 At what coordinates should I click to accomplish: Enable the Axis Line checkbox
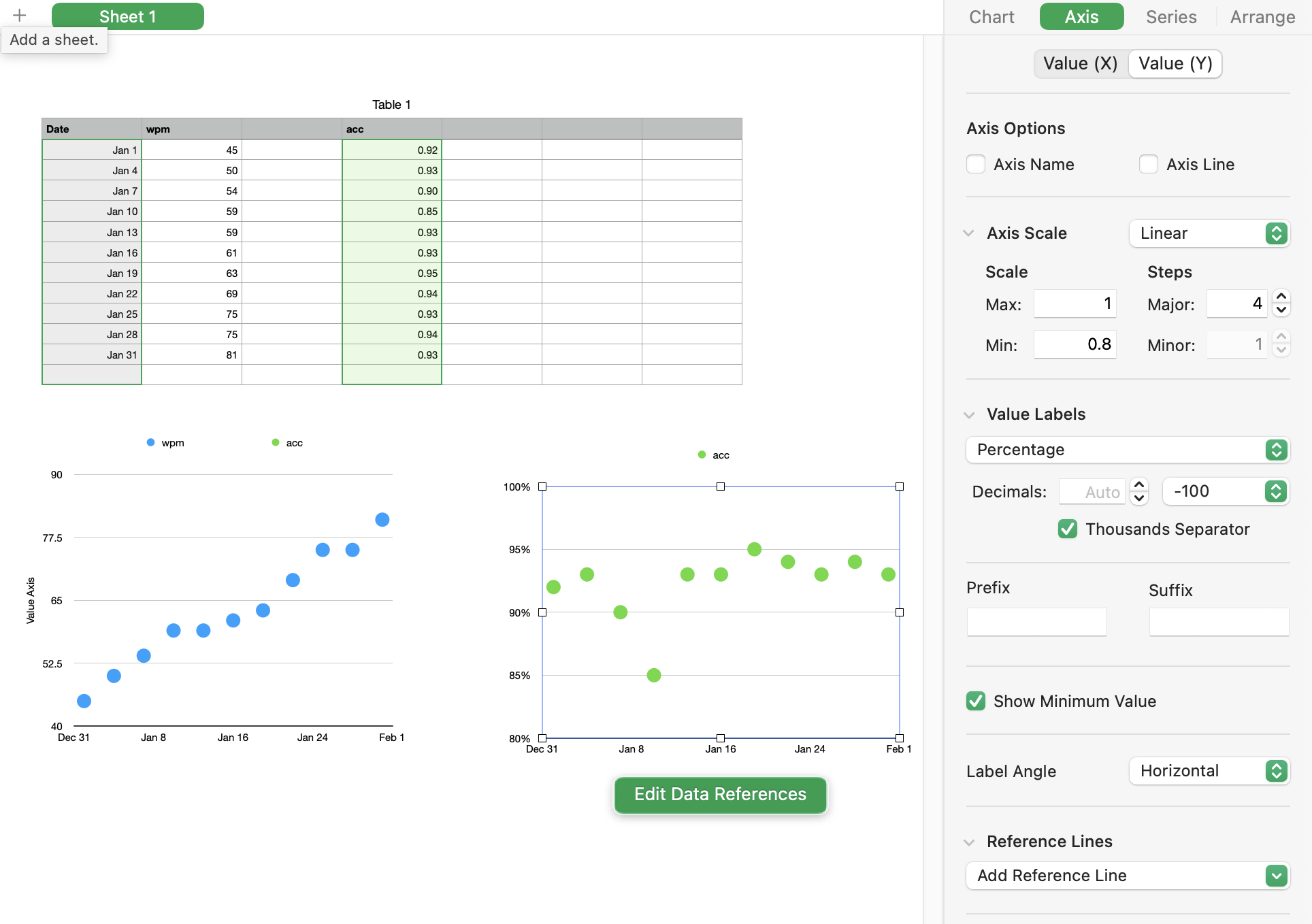(1149, 164)
